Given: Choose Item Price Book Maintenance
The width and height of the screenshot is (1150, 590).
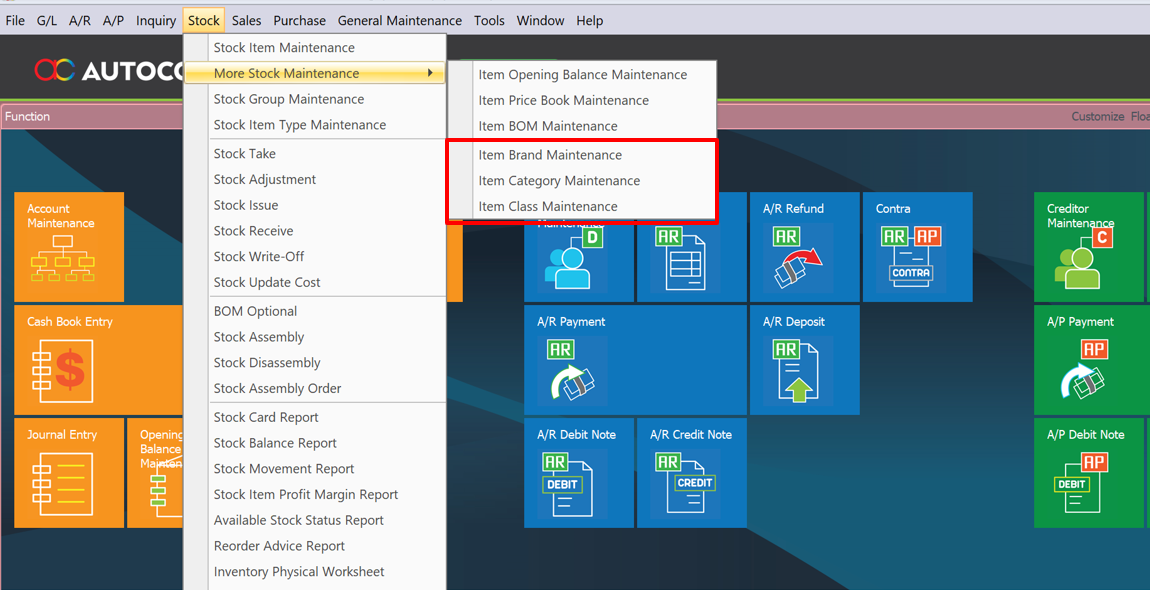Looking at the screenshot, I should (582, 101).
